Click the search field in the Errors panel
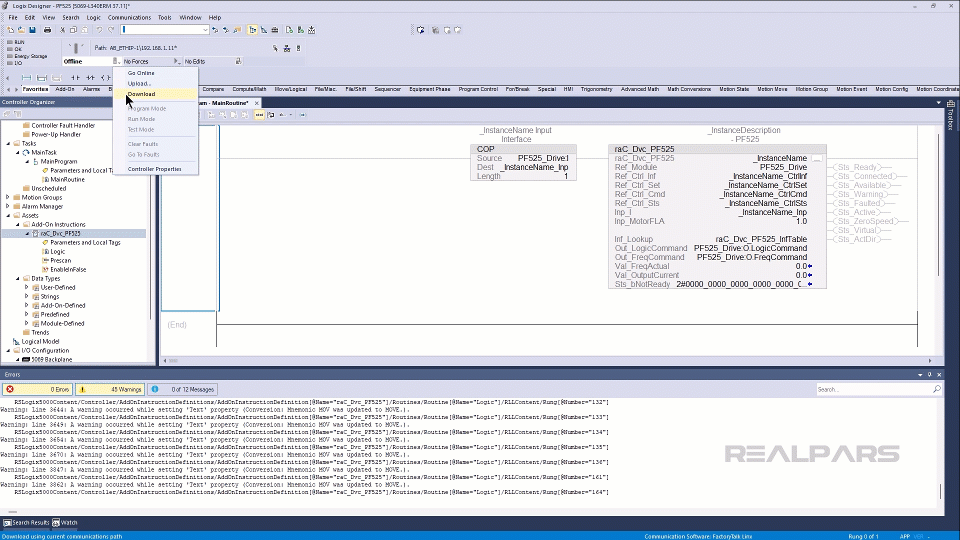 (874, 389)
